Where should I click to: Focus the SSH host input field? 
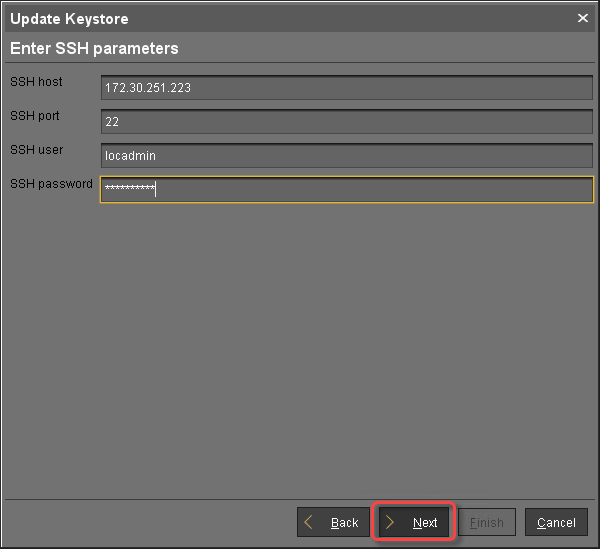point(347,88)
